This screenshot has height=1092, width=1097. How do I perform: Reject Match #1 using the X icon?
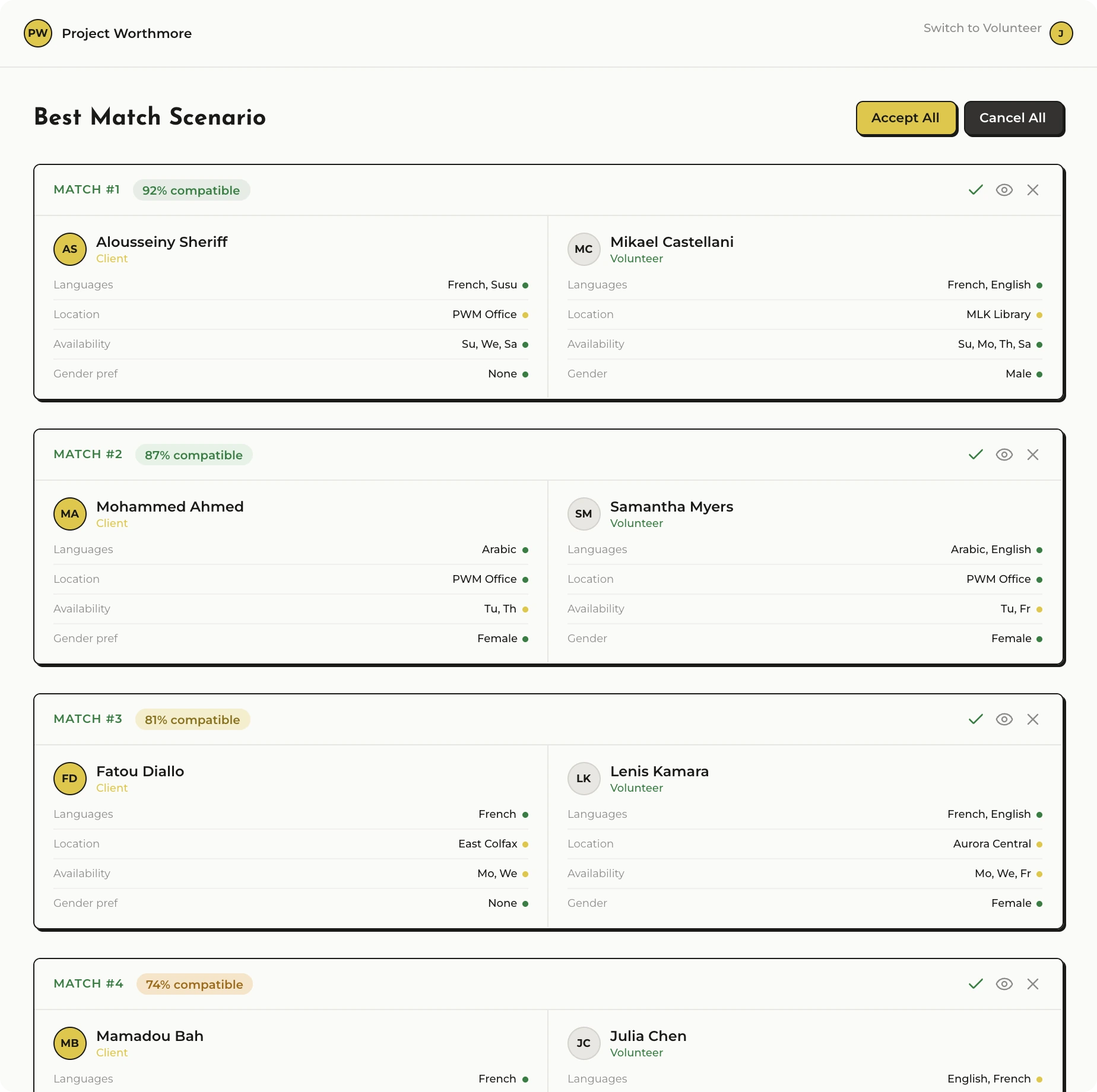1032,190
